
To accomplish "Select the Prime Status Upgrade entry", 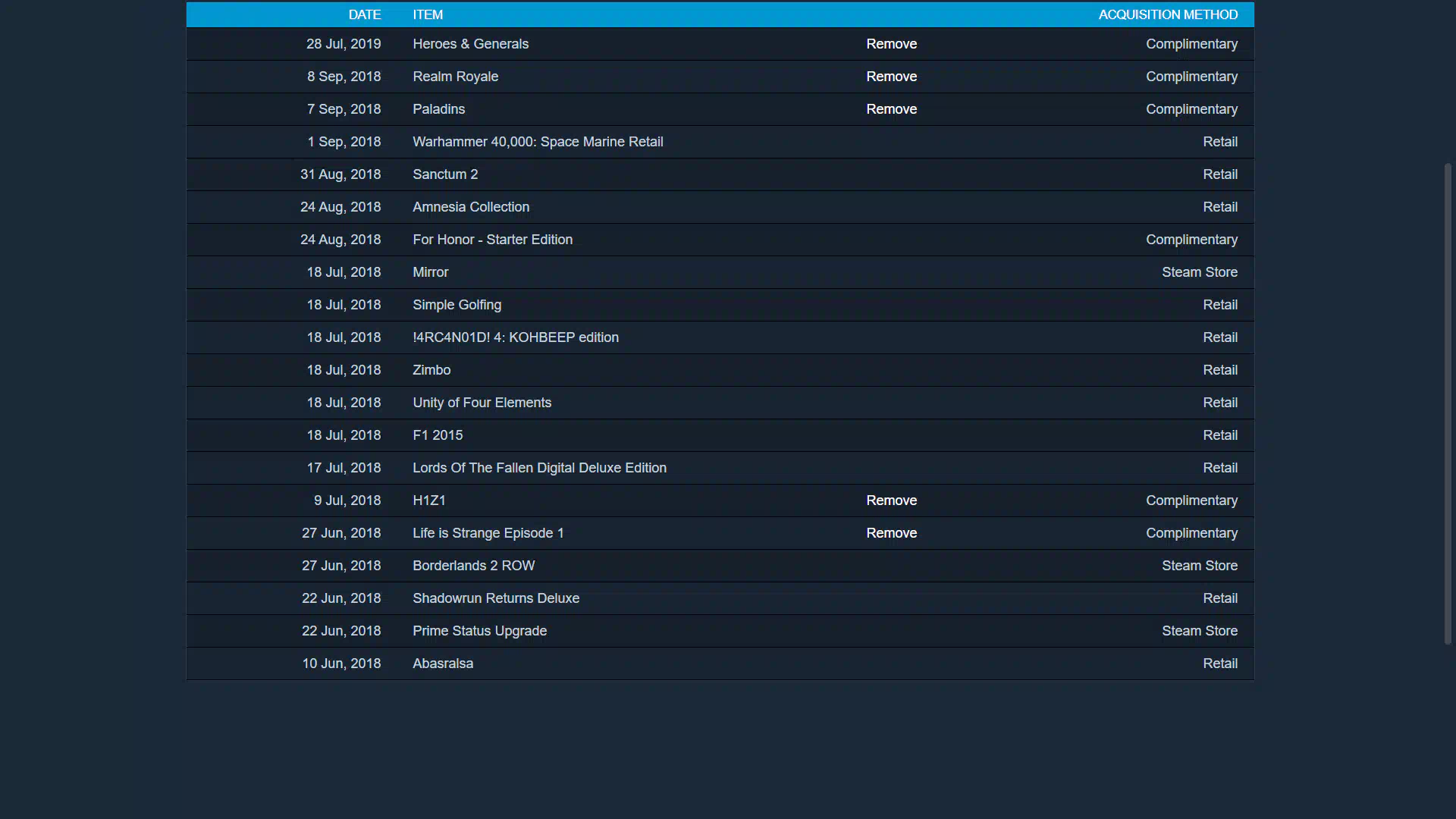I will coord(479,631).
